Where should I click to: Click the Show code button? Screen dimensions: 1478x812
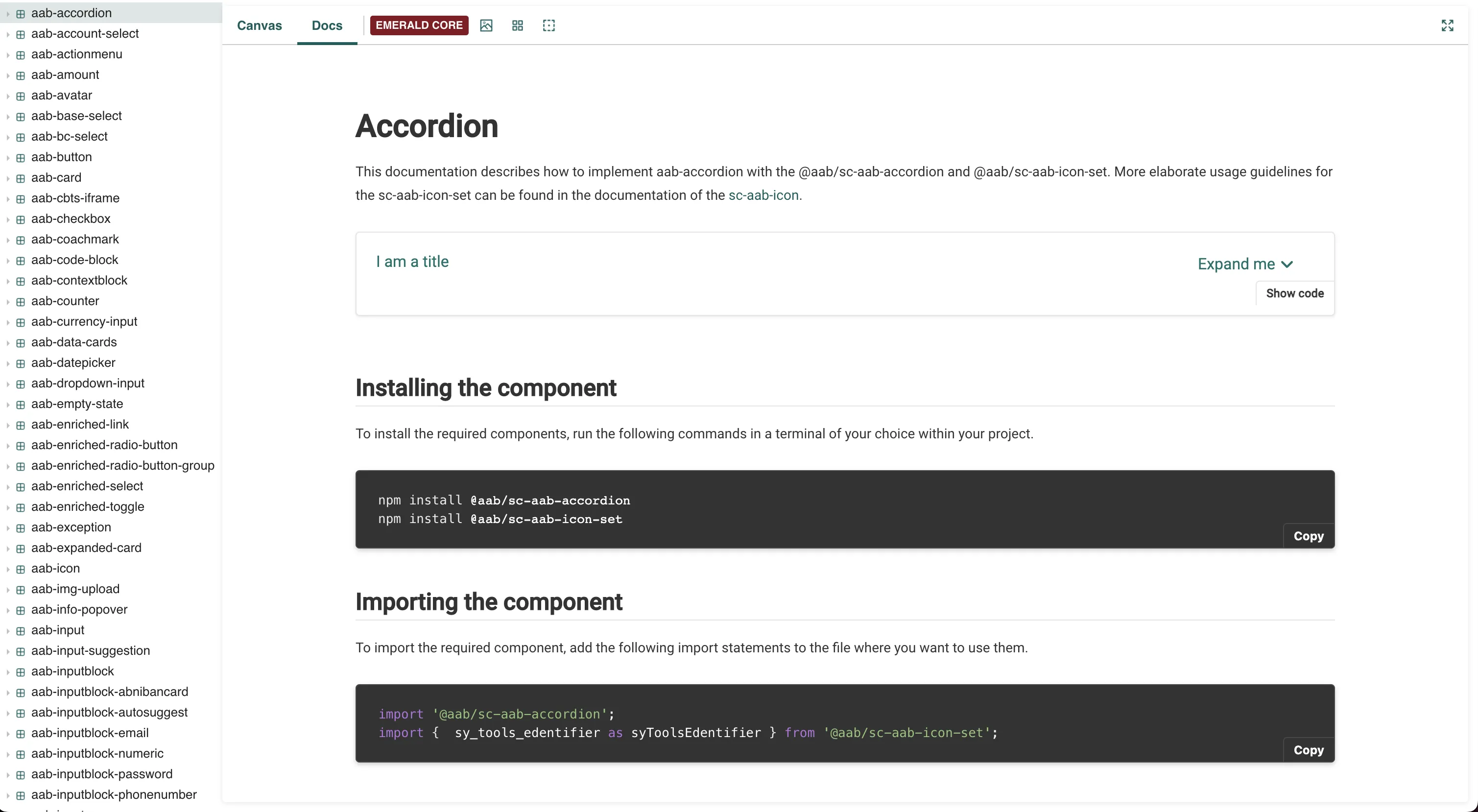tap(1295, 293)
